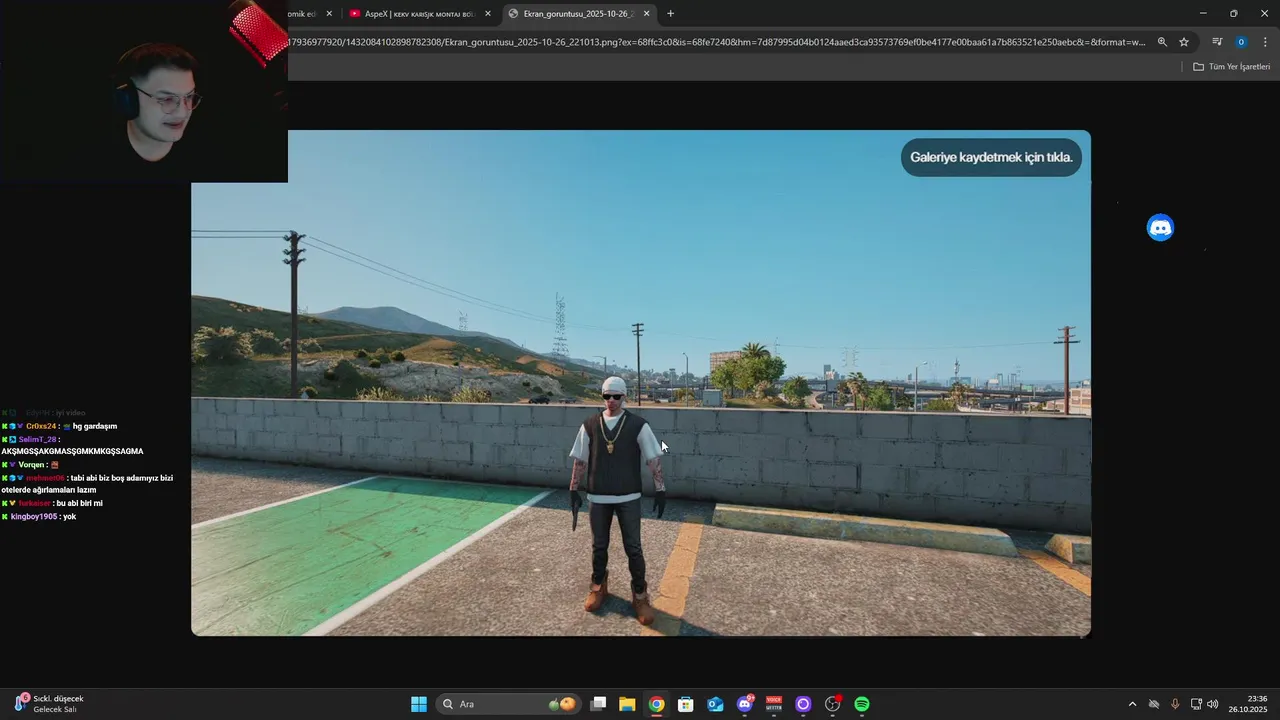Viewport: 1280px width, 720px height.
Task: Close the AspeX YouTube tab
Action: (x=488, y=14)
